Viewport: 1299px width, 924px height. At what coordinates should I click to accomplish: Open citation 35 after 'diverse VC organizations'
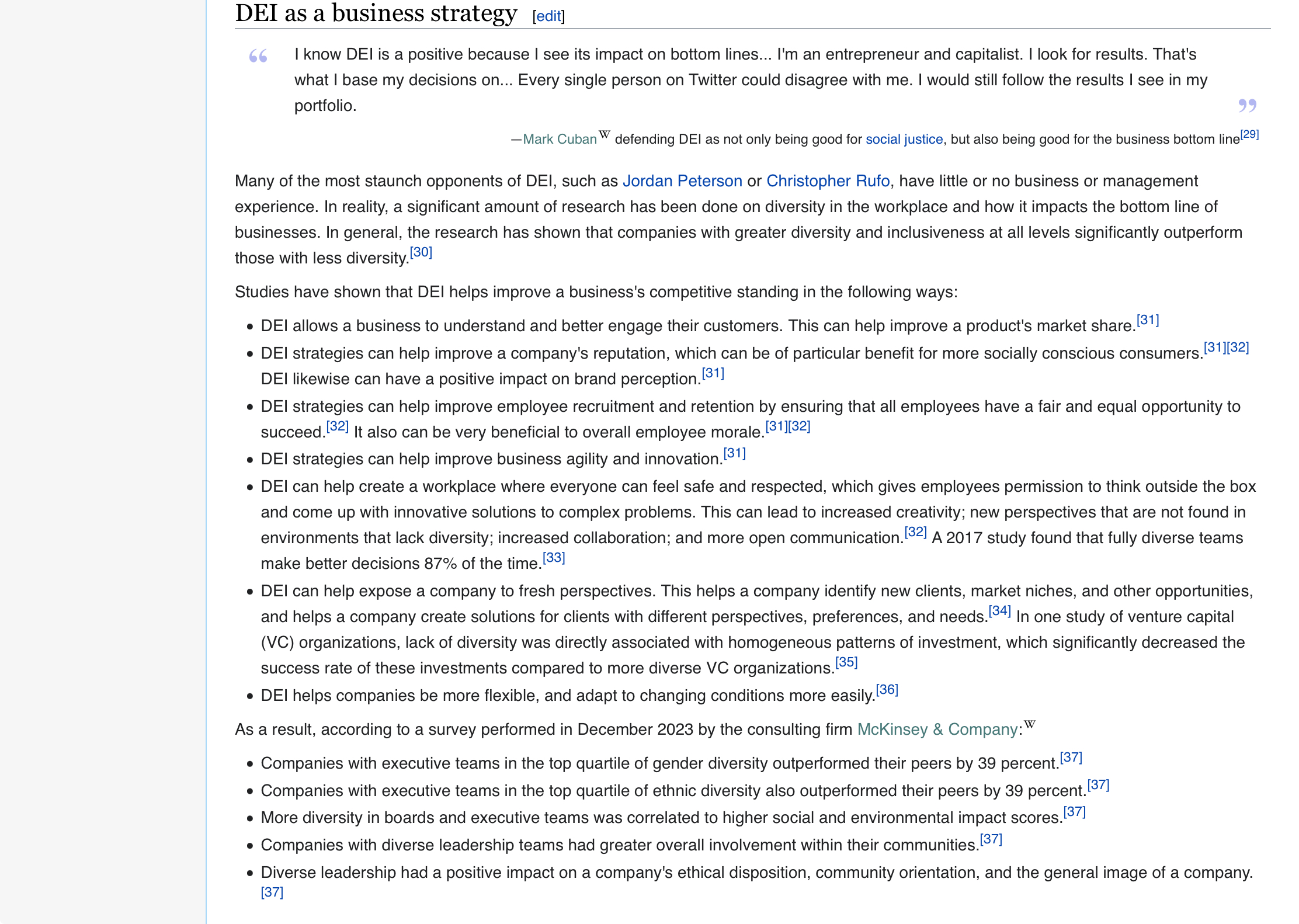pos(847,662)
